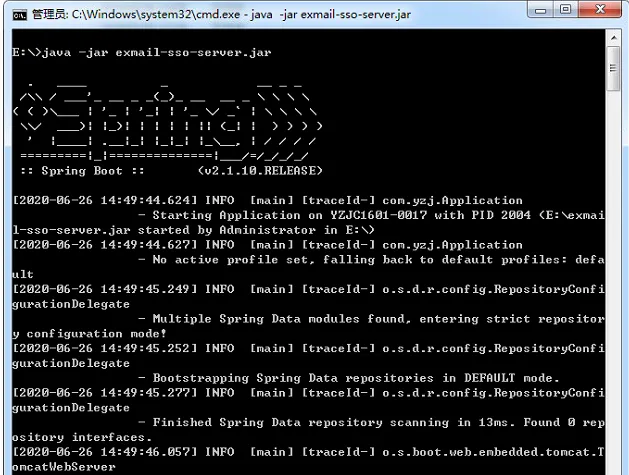Click the scrollbar up arrow

(614, 38)
